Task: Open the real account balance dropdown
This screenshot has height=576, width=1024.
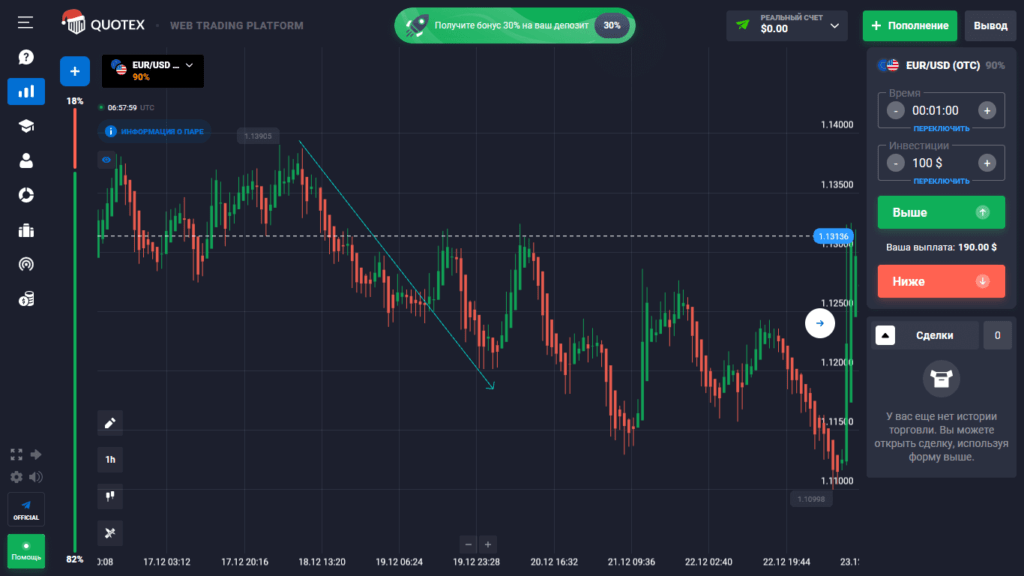Action: (787, 26)
